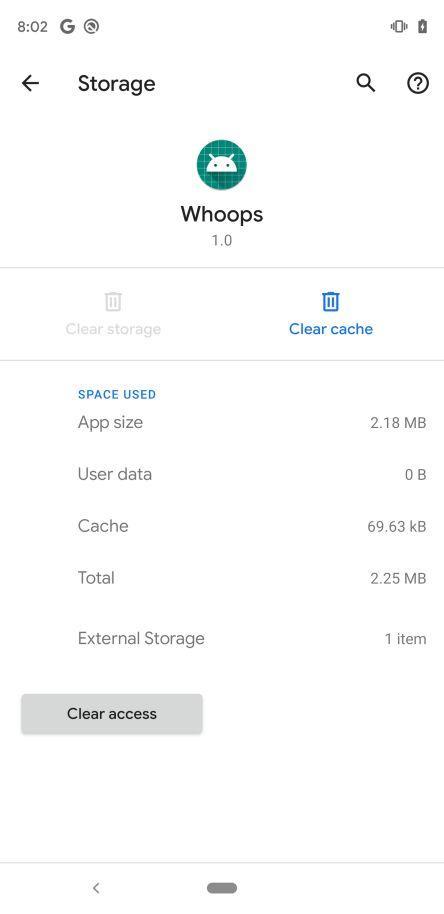Image resolution: width=444 pixels, height=914 pixels.
Task: Tap the Clear cache text label
Action: coord(331,329)
